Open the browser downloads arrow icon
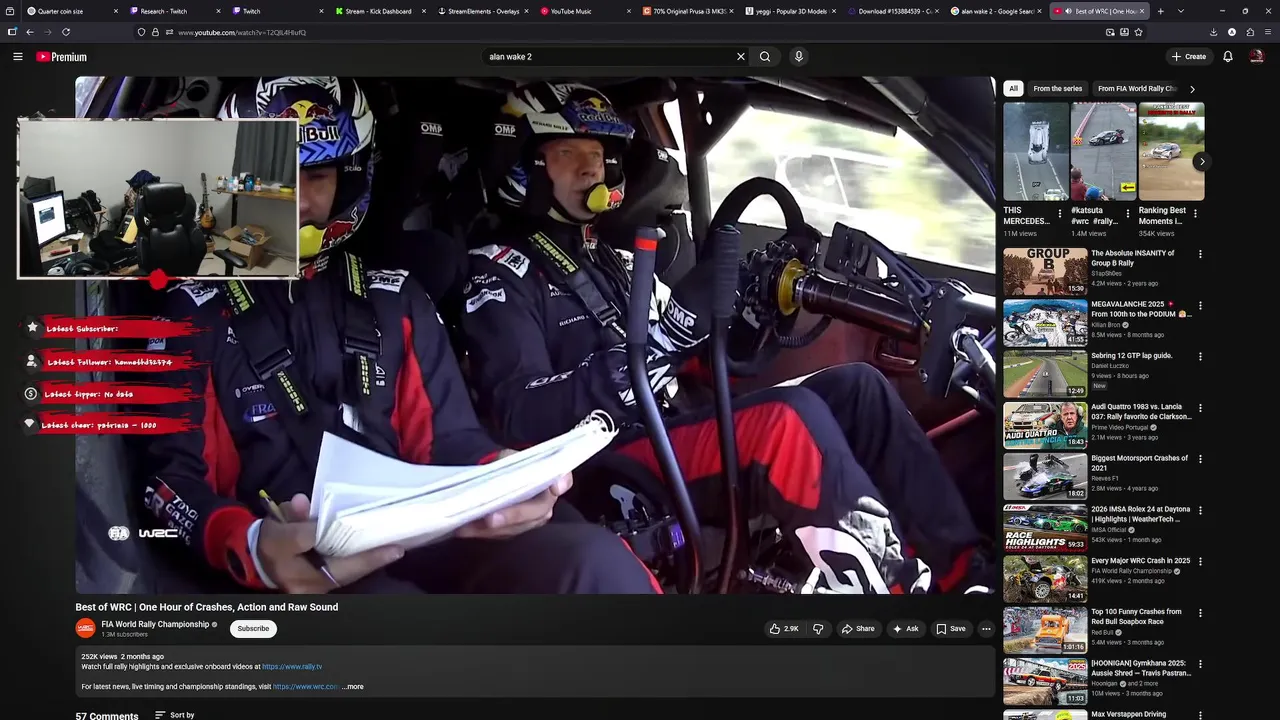This screenshot has width=1280, height=720. 1213,32
